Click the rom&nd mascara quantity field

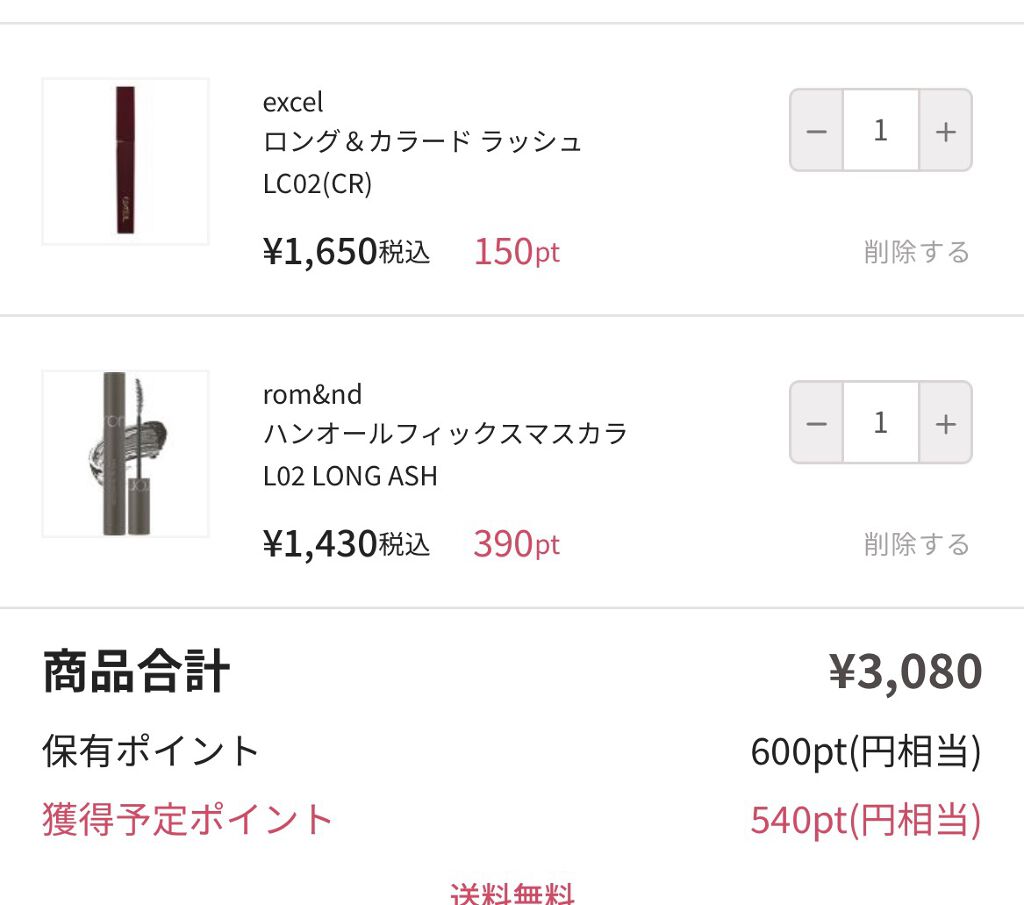(x=880, y=423)
